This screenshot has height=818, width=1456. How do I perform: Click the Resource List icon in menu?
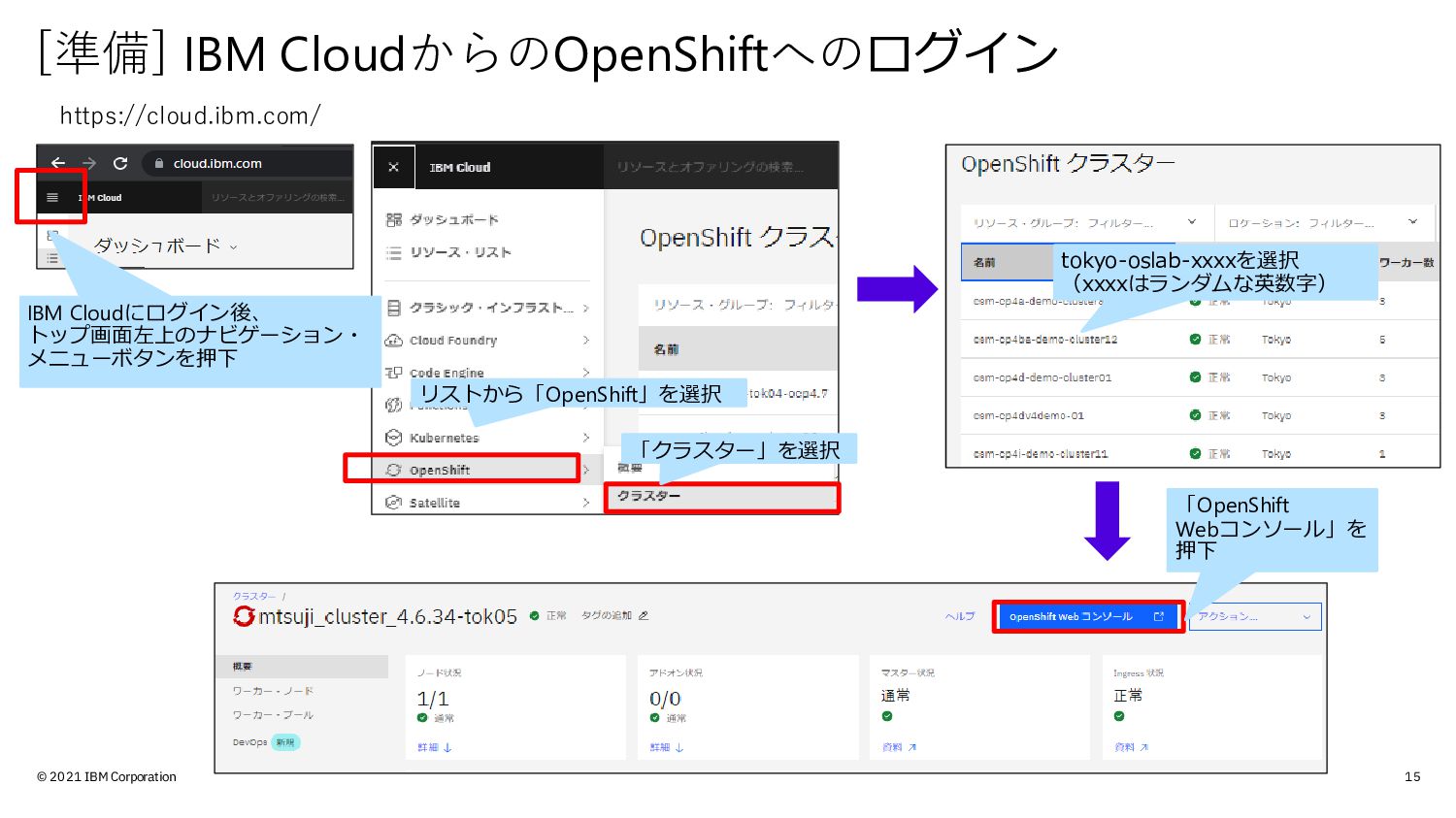393,252
